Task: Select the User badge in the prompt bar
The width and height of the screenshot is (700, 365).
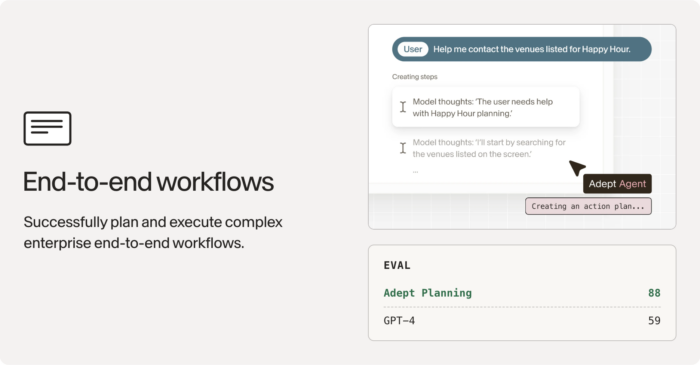Action: [x=412, y=49]
